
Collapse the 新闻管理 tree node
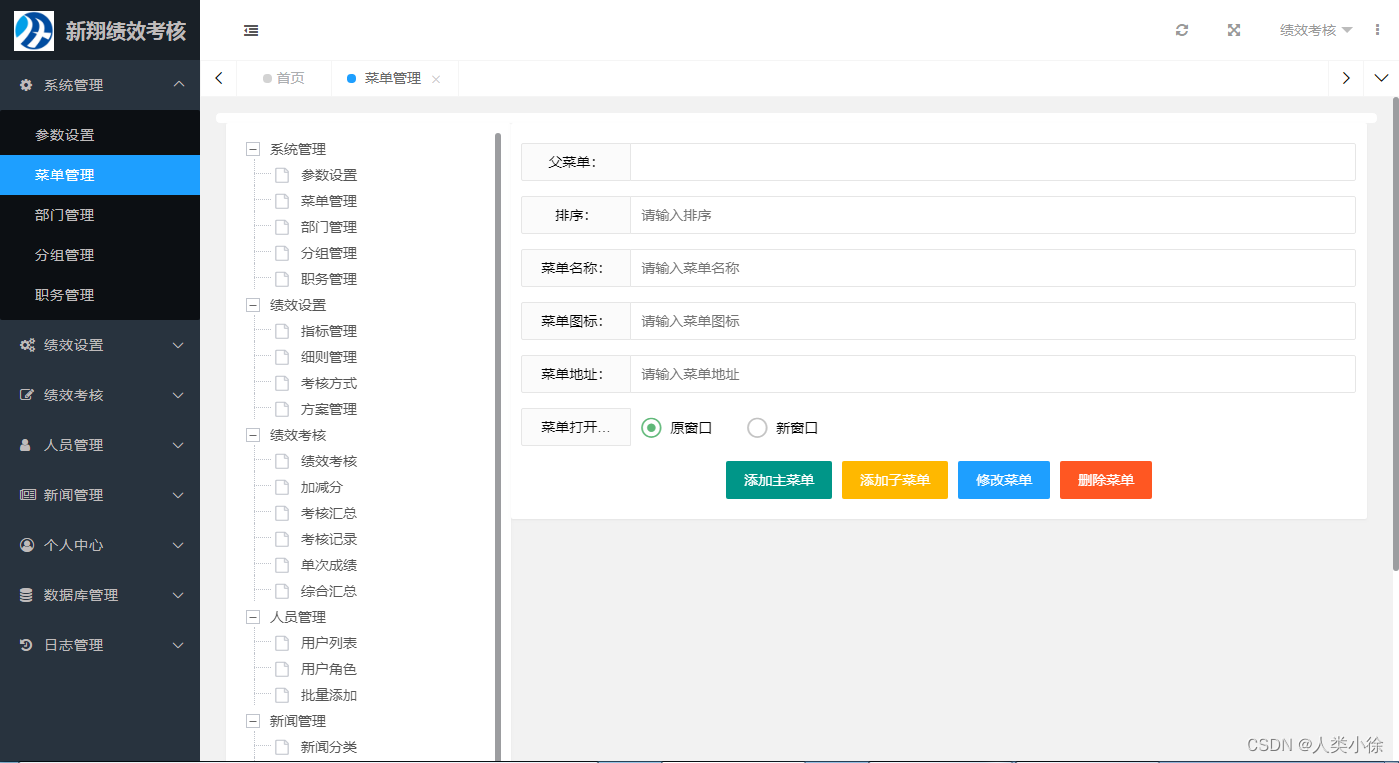pos(252,721)
